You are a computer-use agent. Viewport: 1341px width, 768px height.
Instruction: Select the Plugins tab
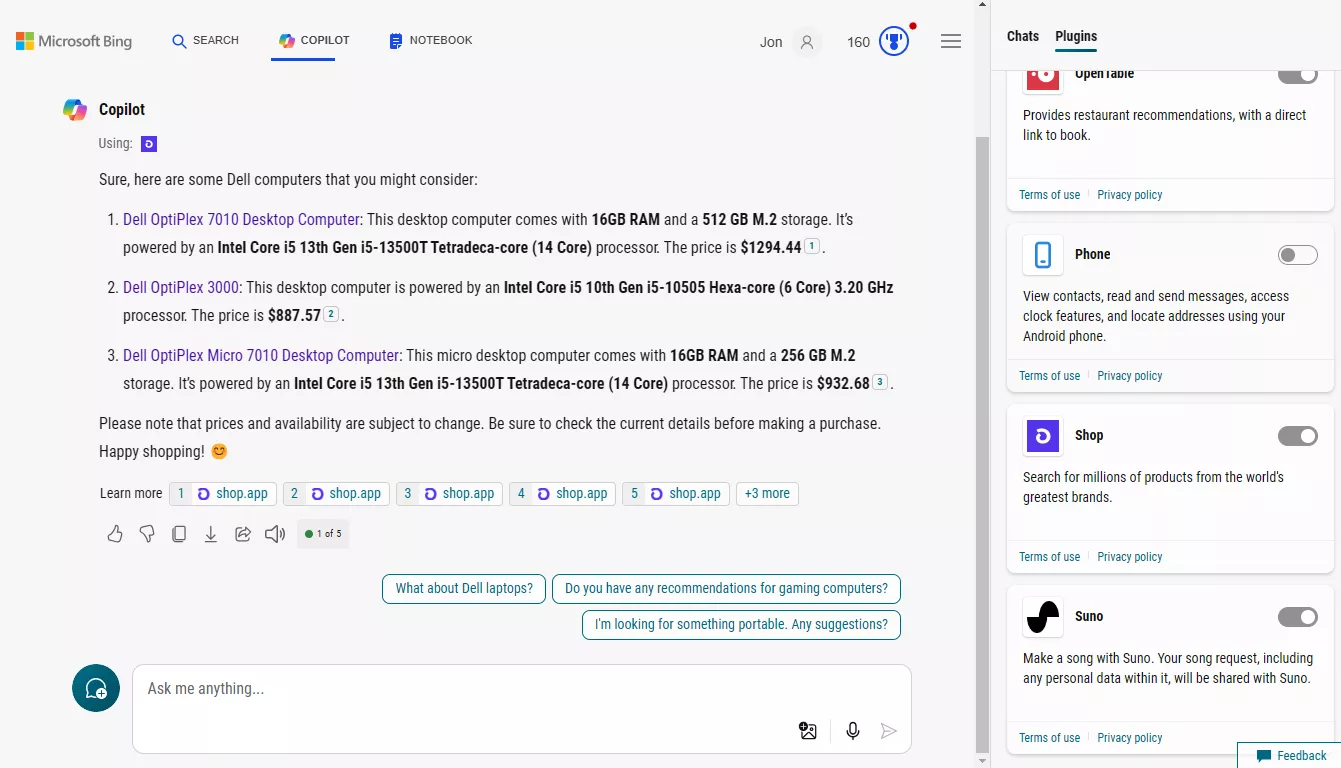[x=1076, y=36]
